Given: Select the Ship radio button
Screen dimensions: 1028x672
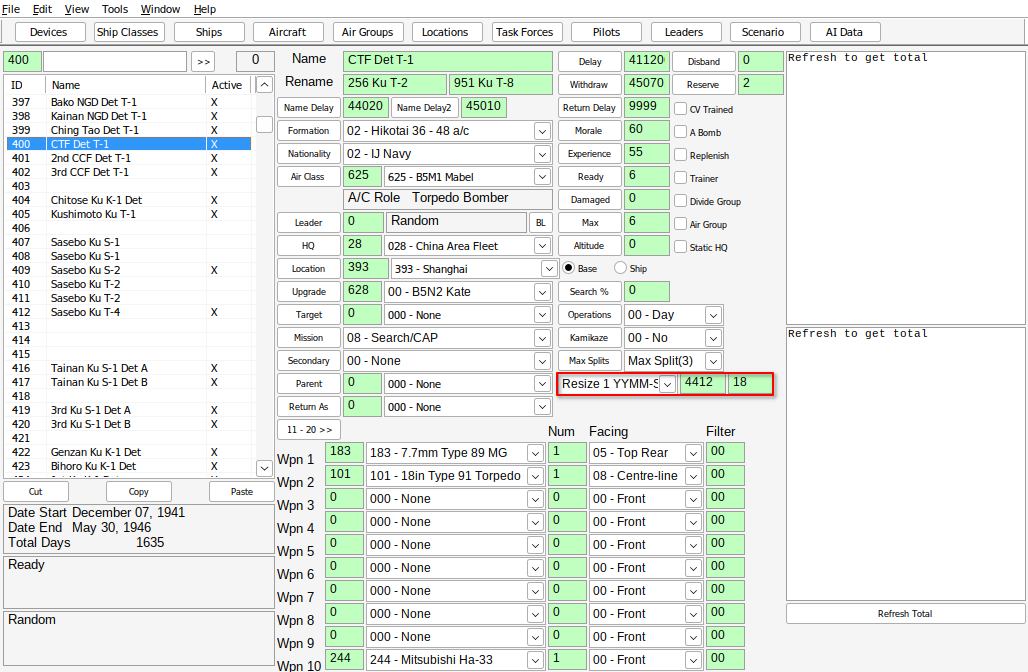Looking at the screenshot, I should 620,268.
